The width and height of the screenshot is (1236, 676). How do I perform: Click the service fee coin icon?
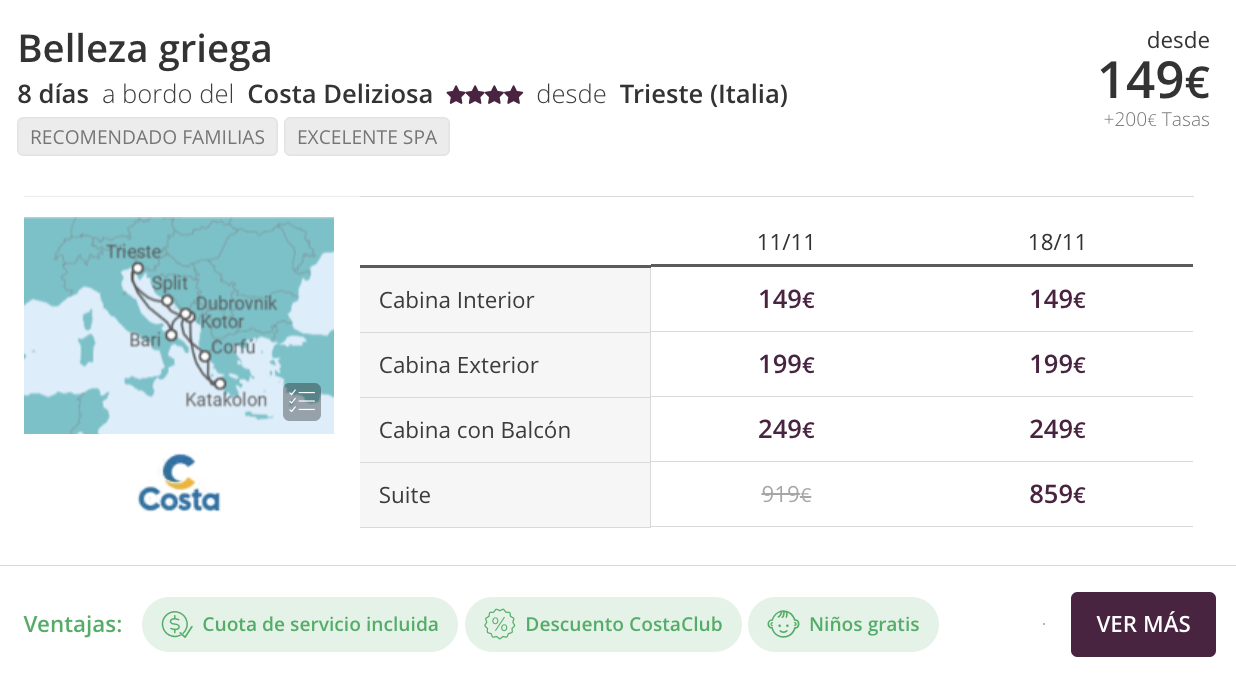(177, 624)
